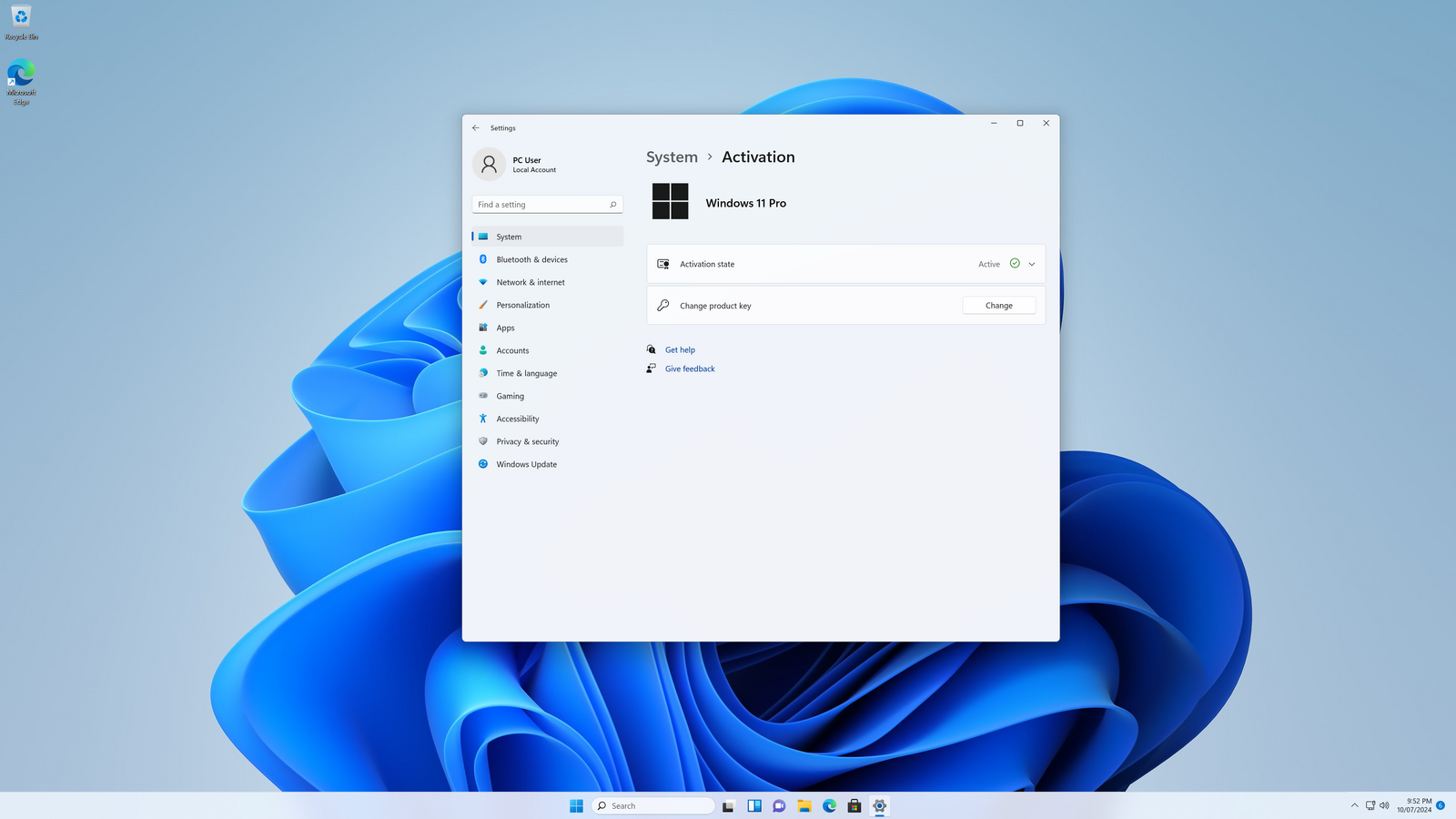Show hidden system tray icons
The image size is (1456, 819).
pos(1354,805)
